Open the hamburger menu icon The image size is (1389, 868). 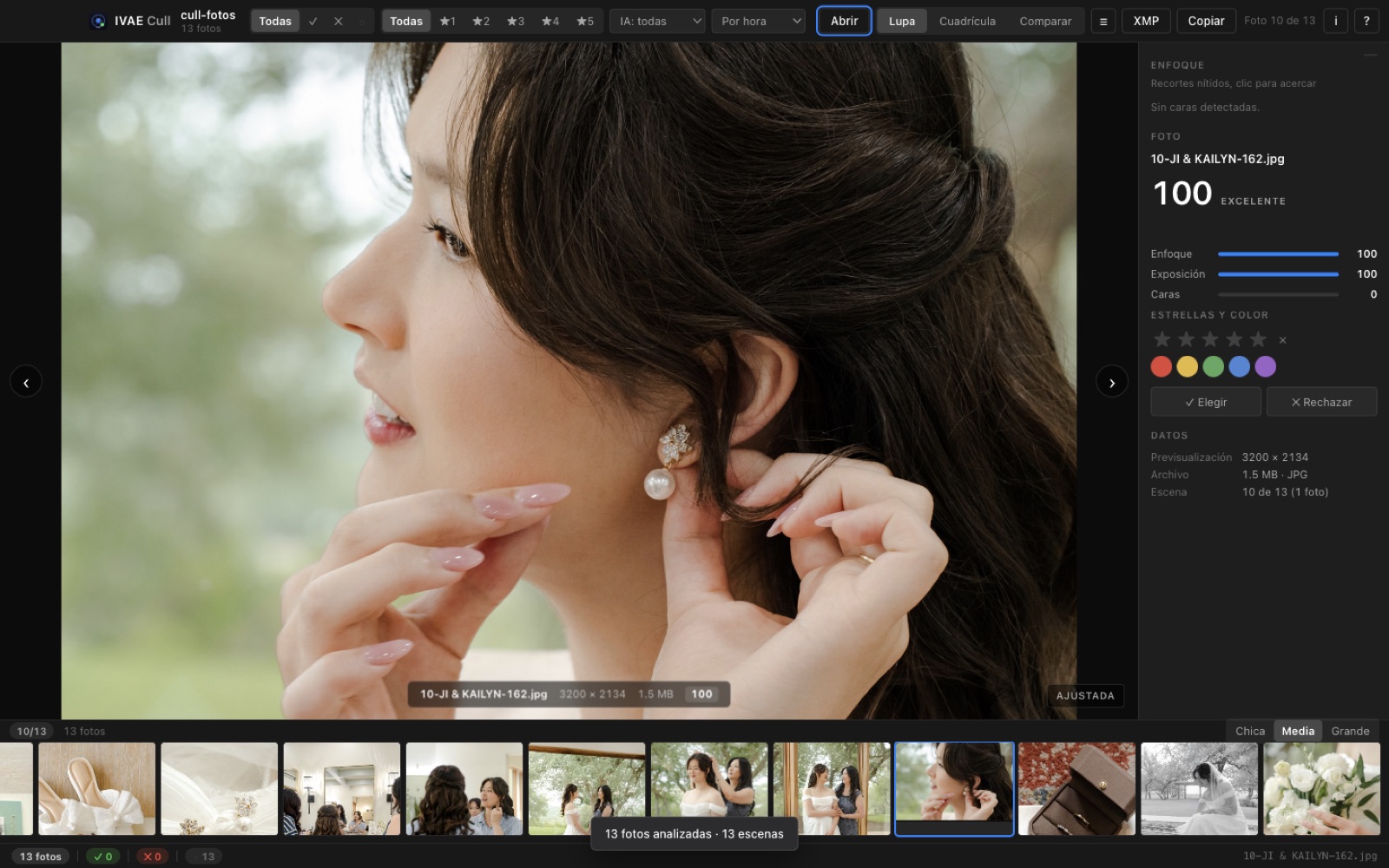click(1103, 21)
